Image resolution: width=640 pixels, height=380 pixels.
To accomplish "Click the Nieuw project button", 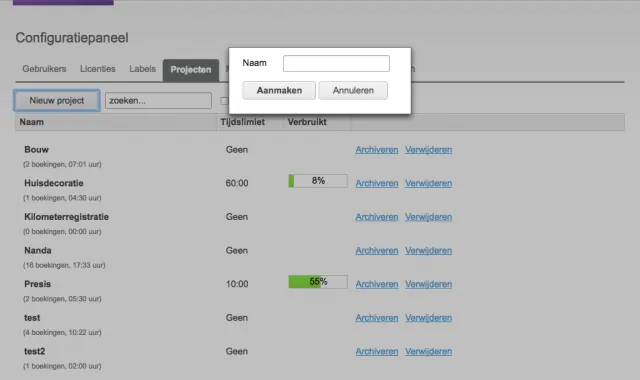I will pyautogui.click(x=57, y=101).
